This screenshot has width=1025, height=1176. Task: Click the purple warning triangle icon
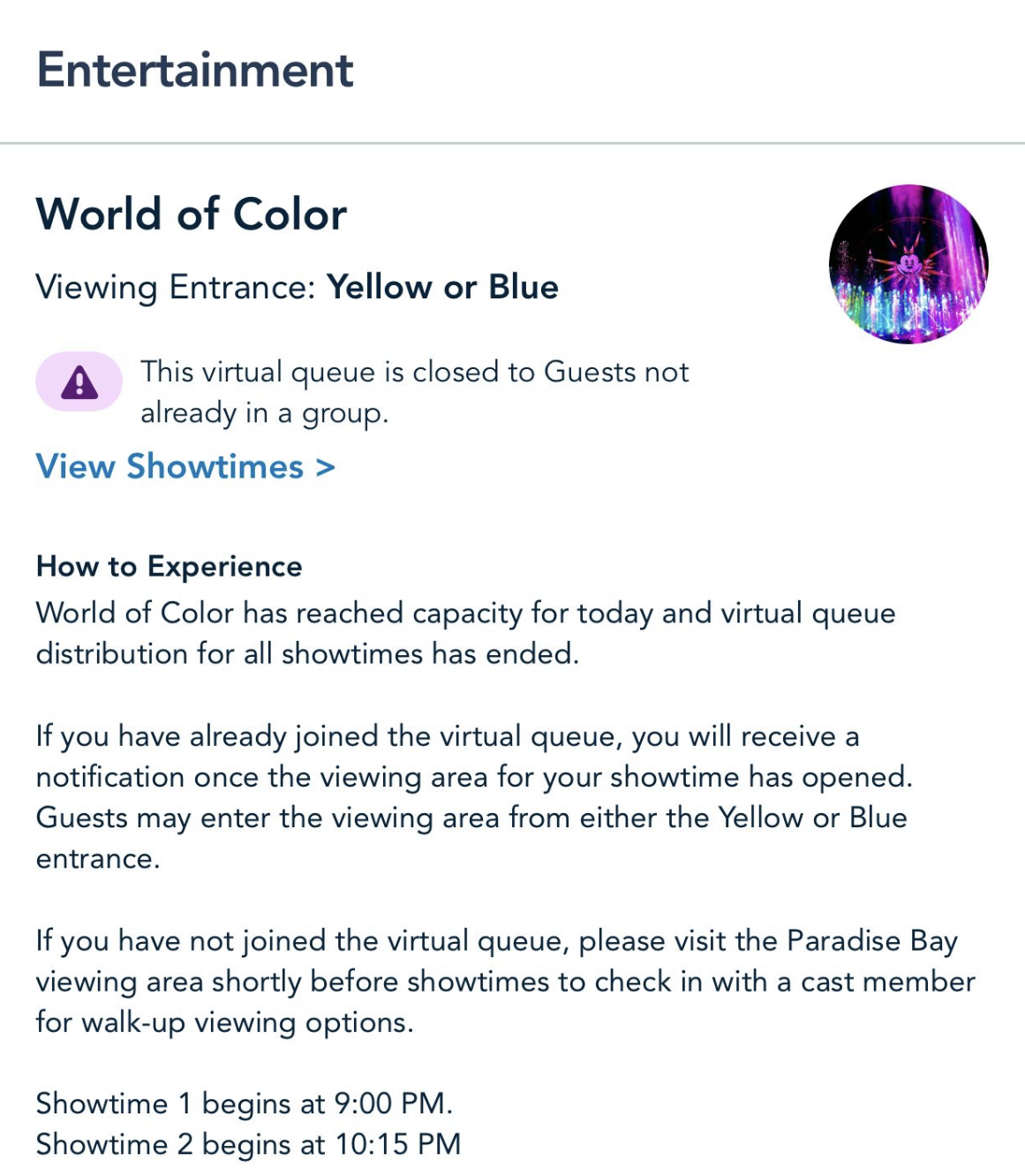[x=79, y=382]
